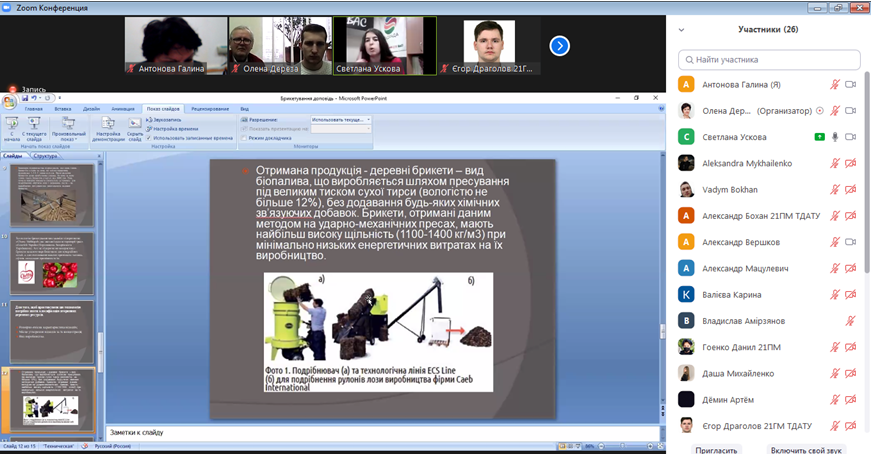Open the Вставка ribbon tab

pyautogui.click(x=63, y=109)
